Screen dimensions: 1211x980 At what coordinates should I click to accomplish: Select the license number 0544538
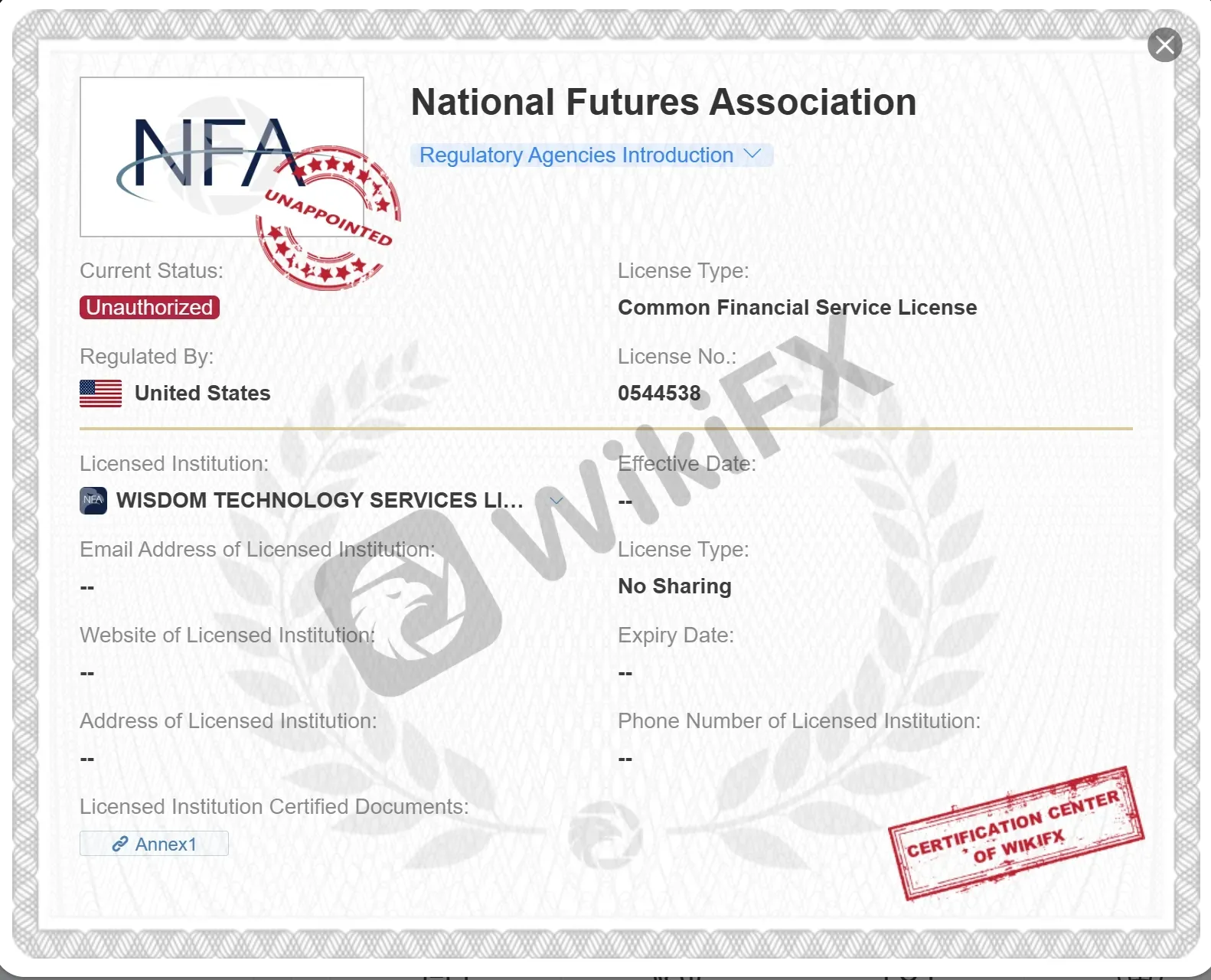click(659, 394)
